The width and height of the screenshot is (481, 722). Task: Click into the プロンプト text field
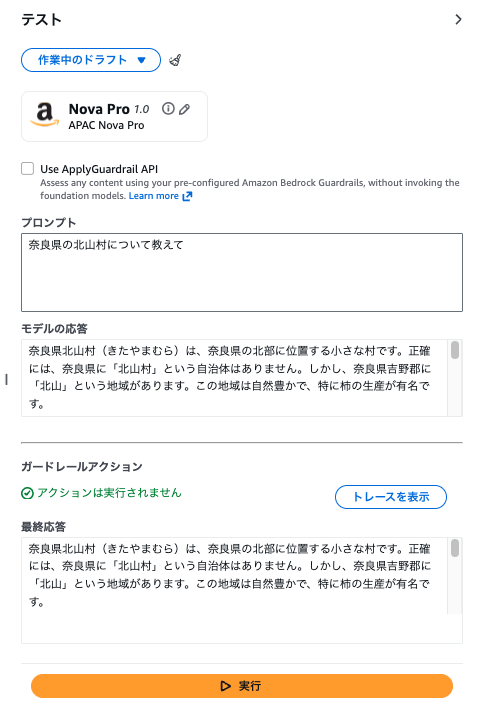(x=242, y=272)
